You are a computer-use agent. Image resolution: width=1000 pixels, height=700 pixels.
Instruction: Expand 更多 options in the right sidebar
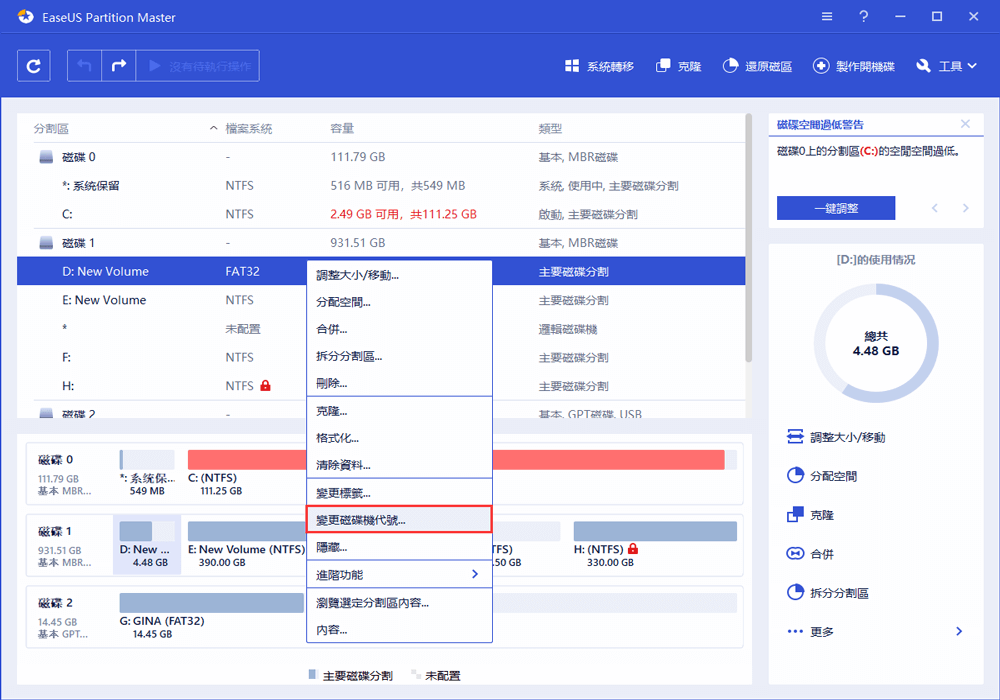[875, 632]
